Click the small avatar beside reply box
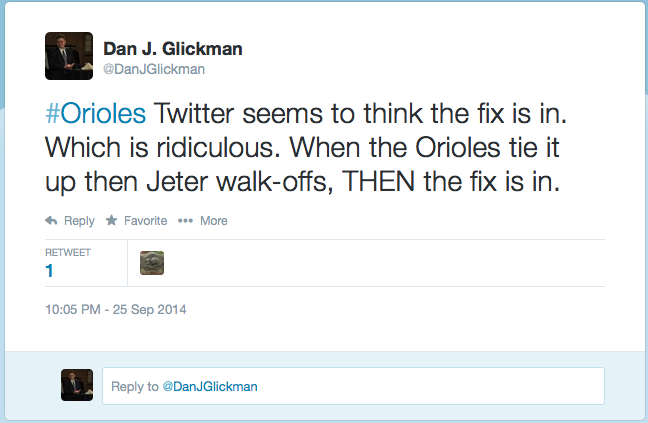Image resolution: width=648 pixels, height=423 pixels. tap(77, 385)
